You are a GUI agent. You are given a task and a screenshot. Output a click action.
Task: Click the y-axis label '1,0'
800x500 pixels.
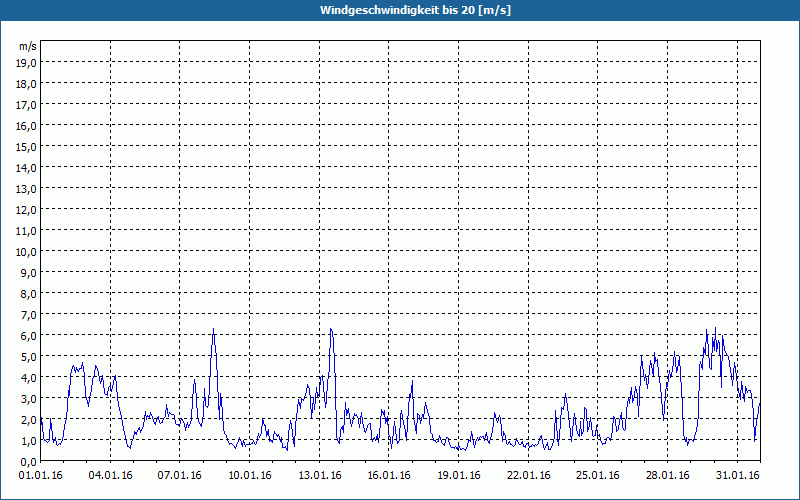29,441
